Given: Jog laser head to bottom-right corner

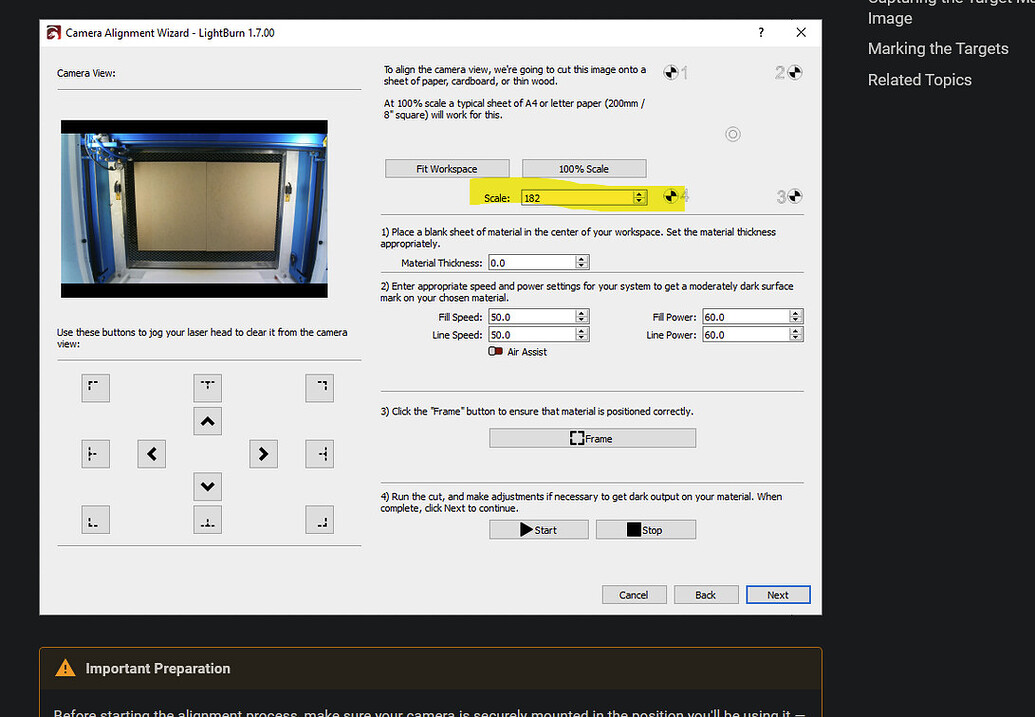Looking at the screenshot, I should [x=319, y=520].
